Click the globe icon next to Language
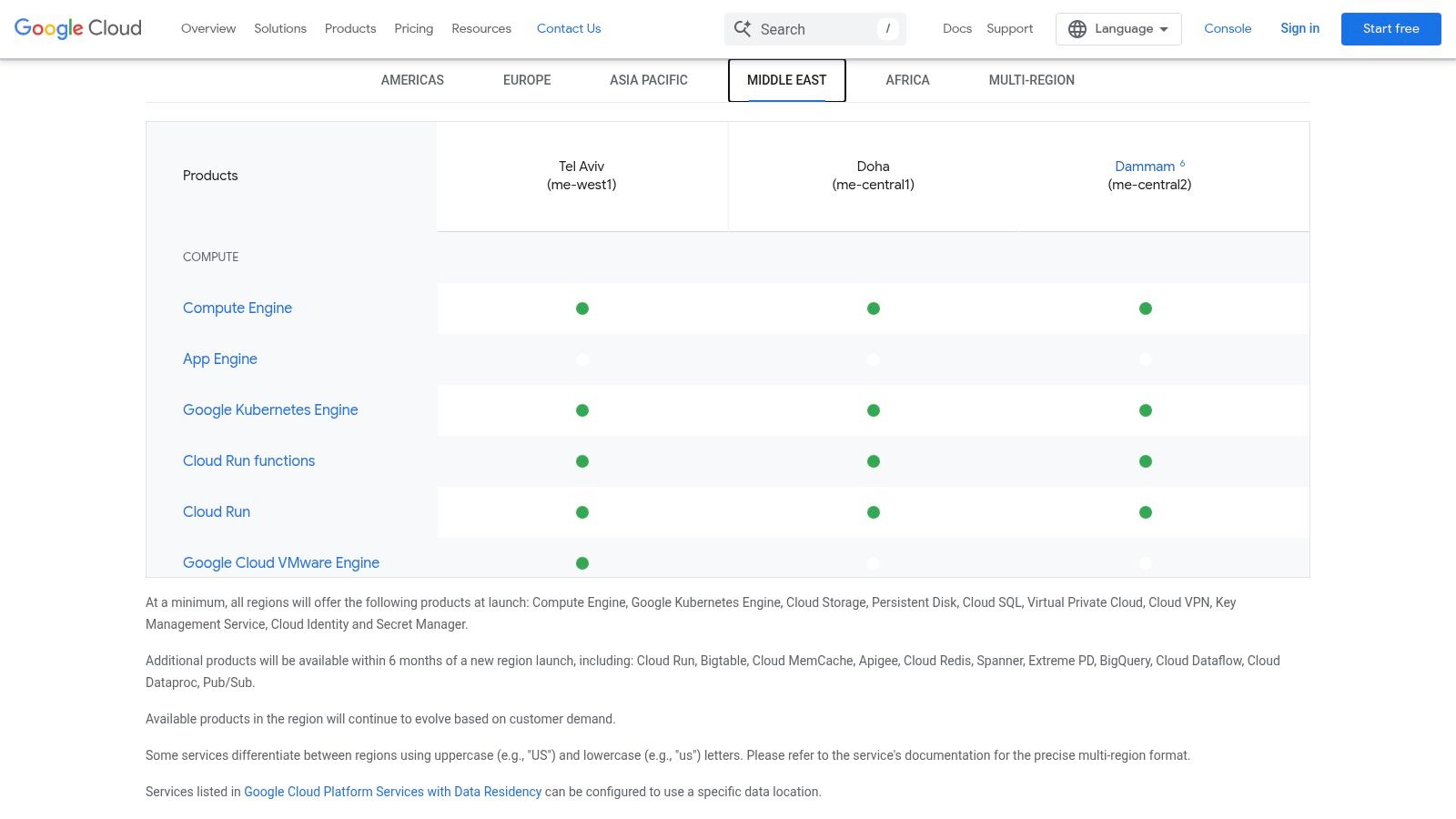Screen dimensions: 1456x819 point(1076,28)
